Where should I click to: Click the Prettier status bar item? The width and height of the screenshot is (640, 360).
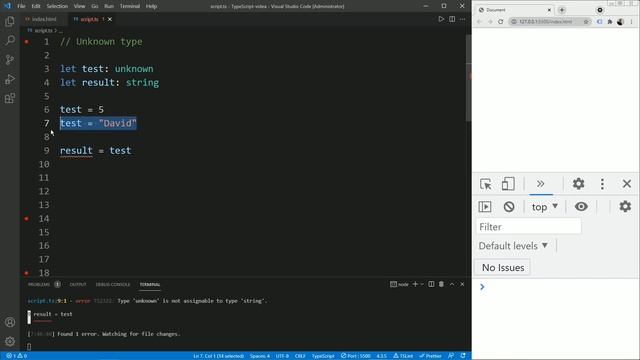click(430, 356)
